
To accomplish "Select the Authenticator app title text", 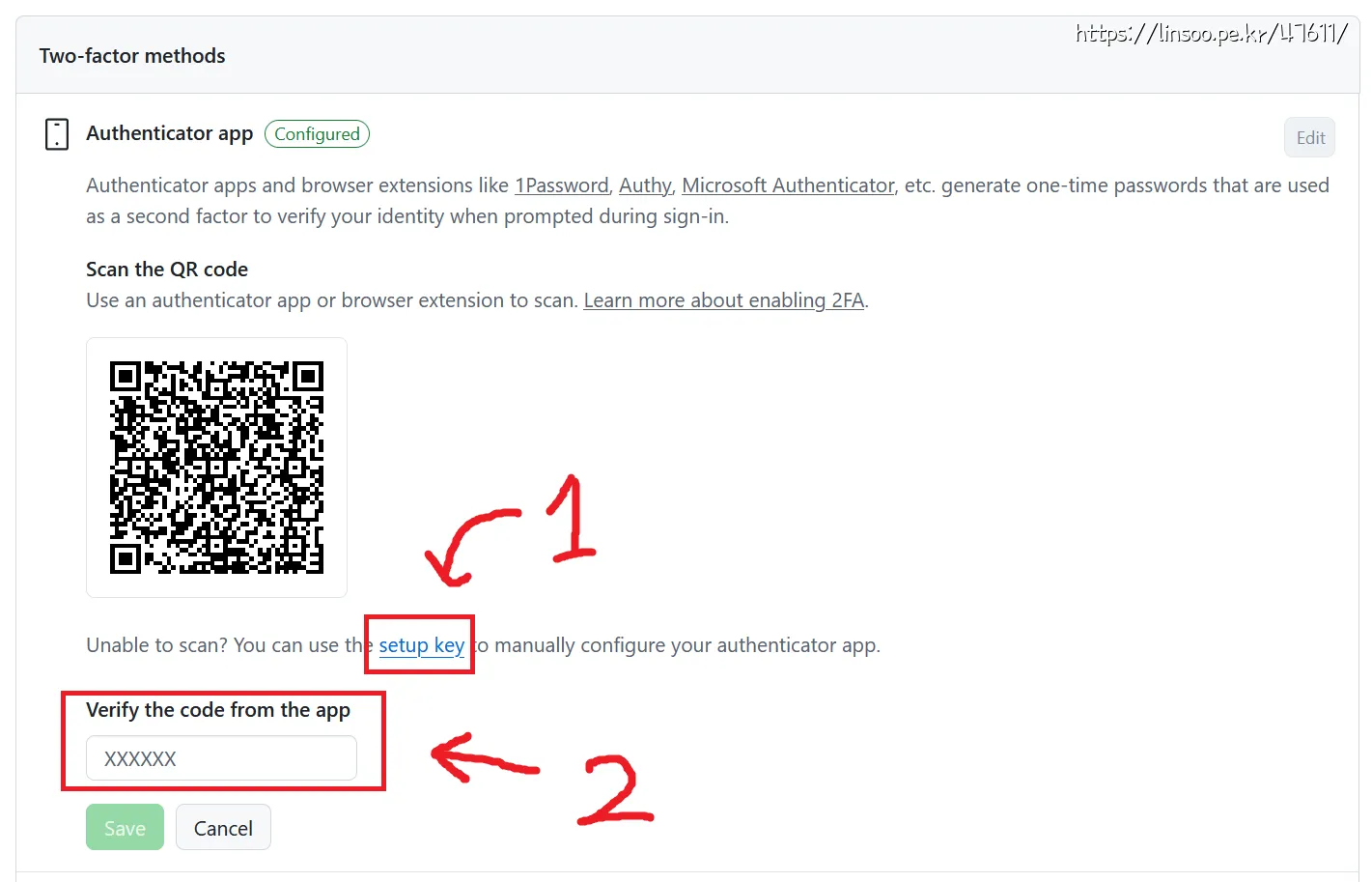I will (170, 133).
